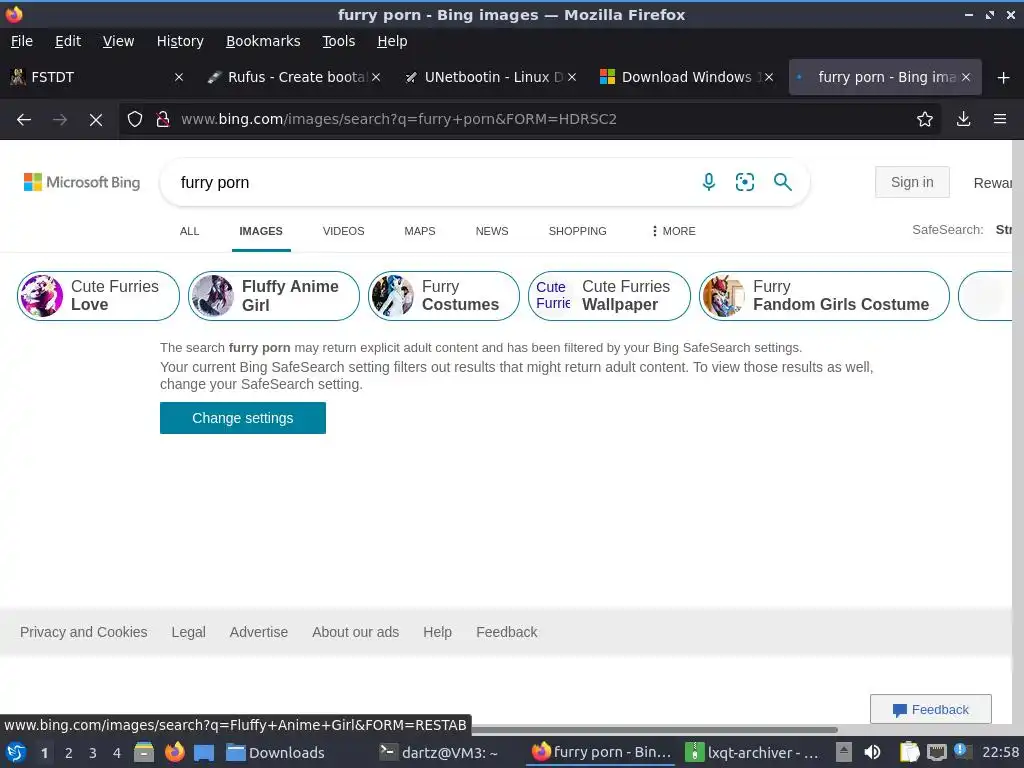Launch Bing visual search camera icon

click(744, 182)
